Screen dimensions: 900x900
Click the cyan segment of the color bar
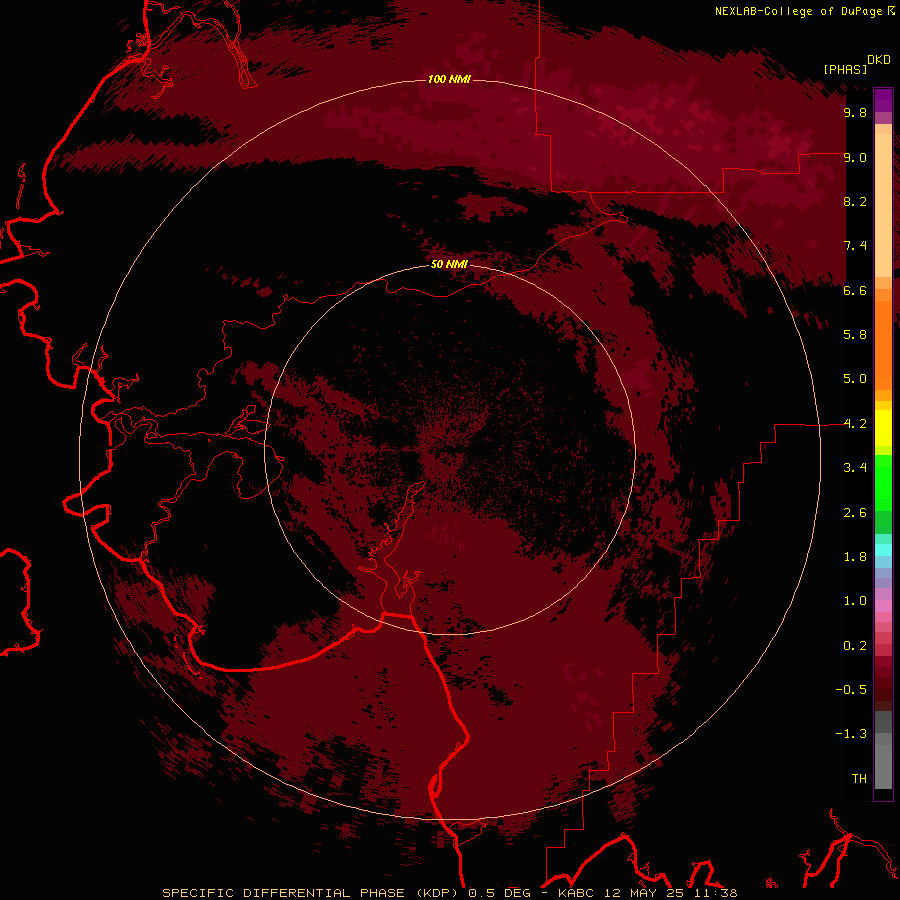(x=883, y=550)
